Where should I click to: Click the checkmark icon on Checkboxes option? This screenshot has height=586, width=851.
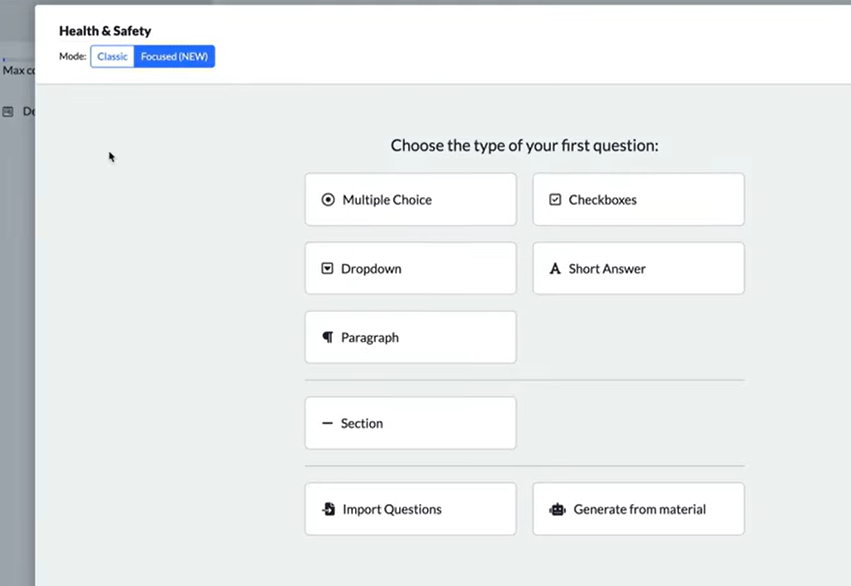(x=555, y=199)
